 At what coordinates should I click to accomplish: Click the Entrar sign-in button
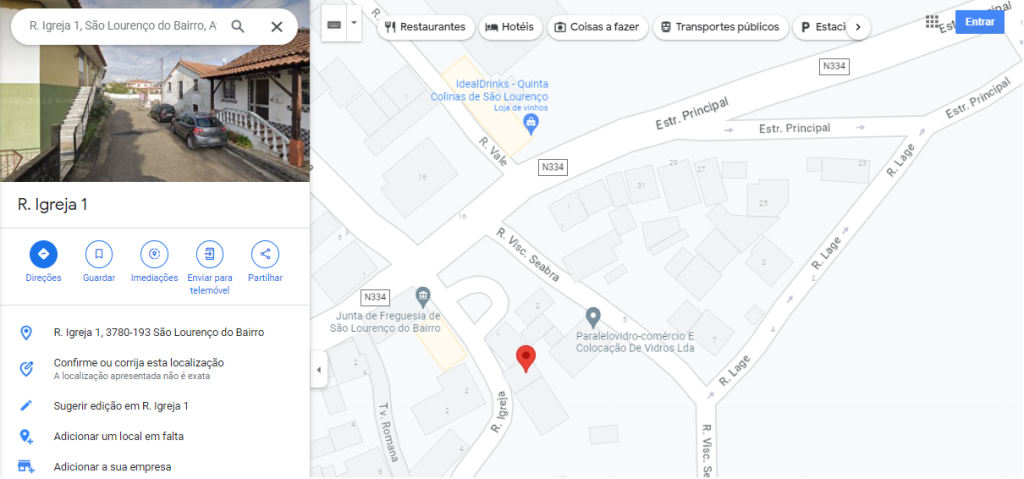(x=980, y=22)
